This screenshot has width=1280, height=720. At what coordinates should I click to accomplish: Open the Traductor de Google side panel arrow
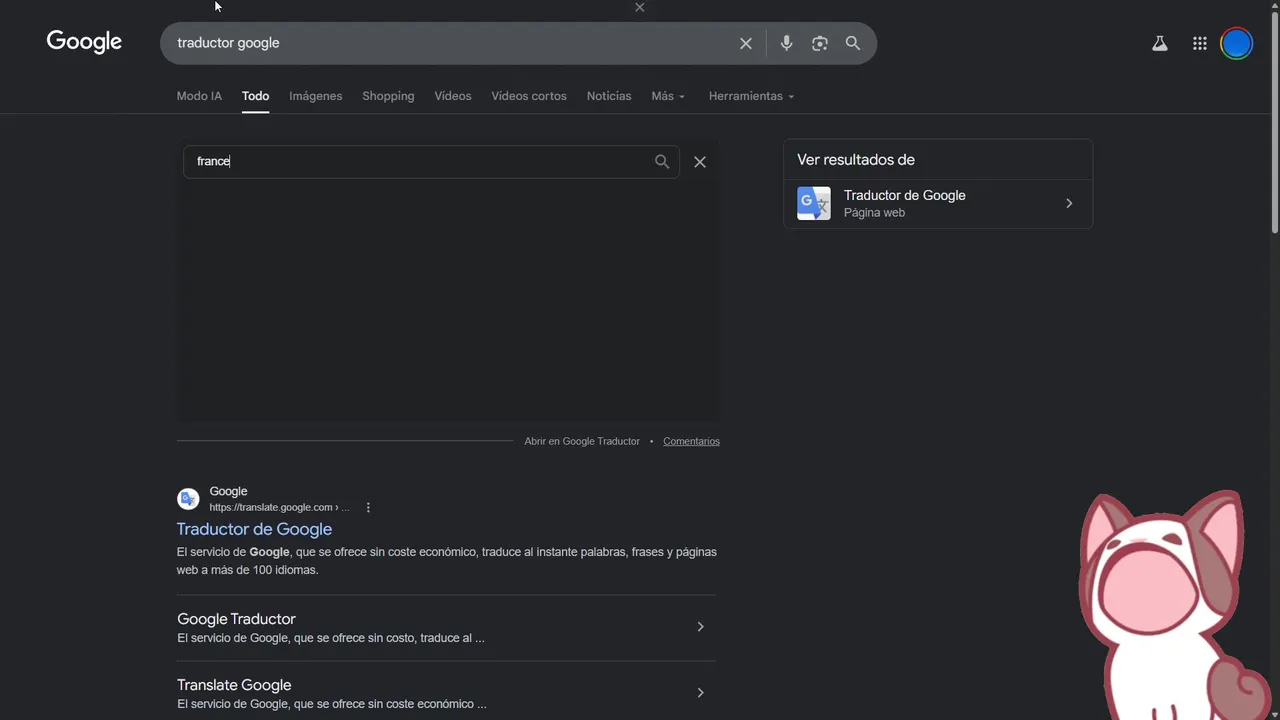point(1069,203)
